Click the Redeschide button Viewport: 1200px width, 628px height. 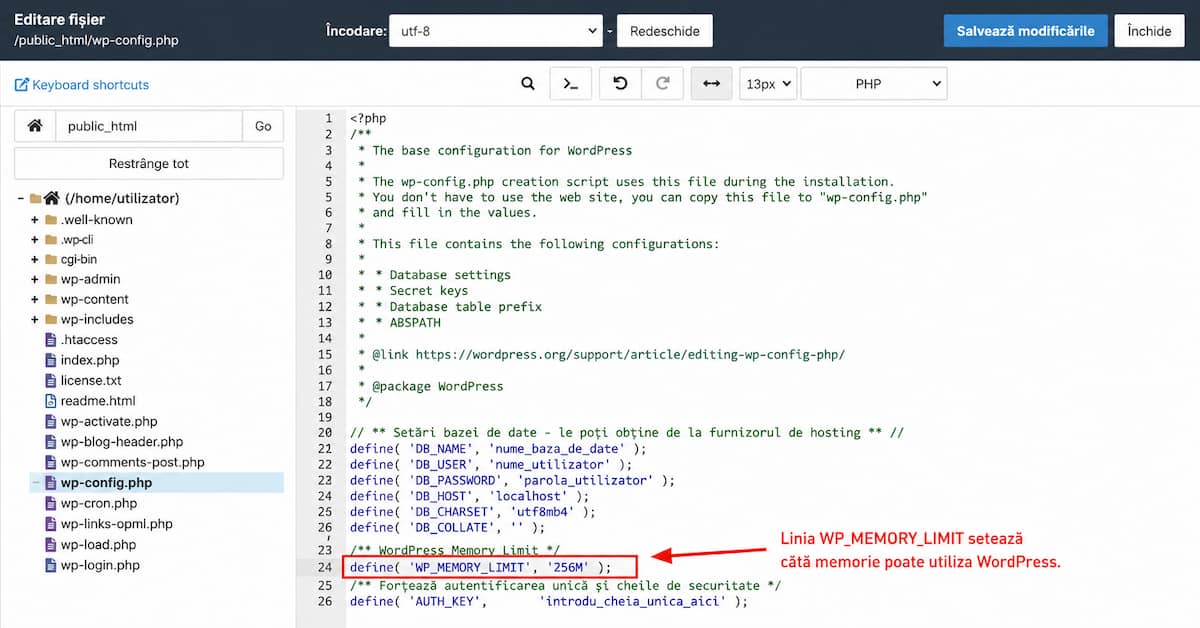click(665, 31)
